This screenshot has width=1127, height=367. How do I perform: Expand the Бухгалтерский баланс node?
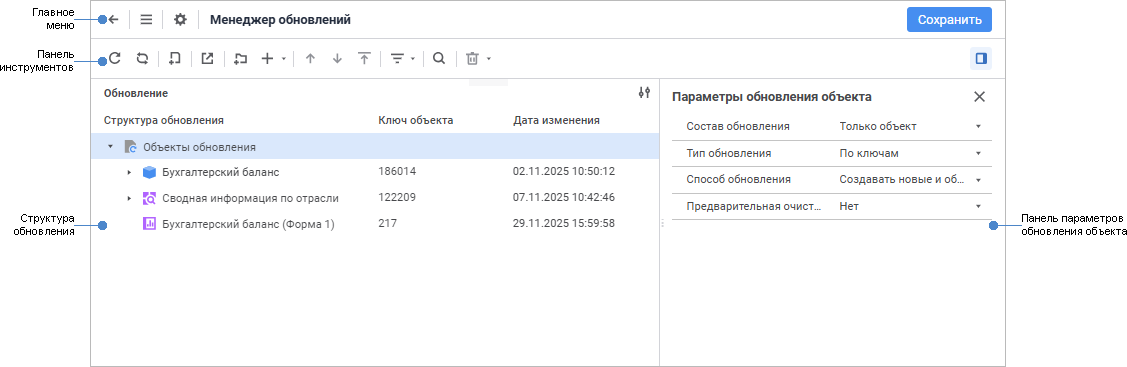tap(129, 172)
